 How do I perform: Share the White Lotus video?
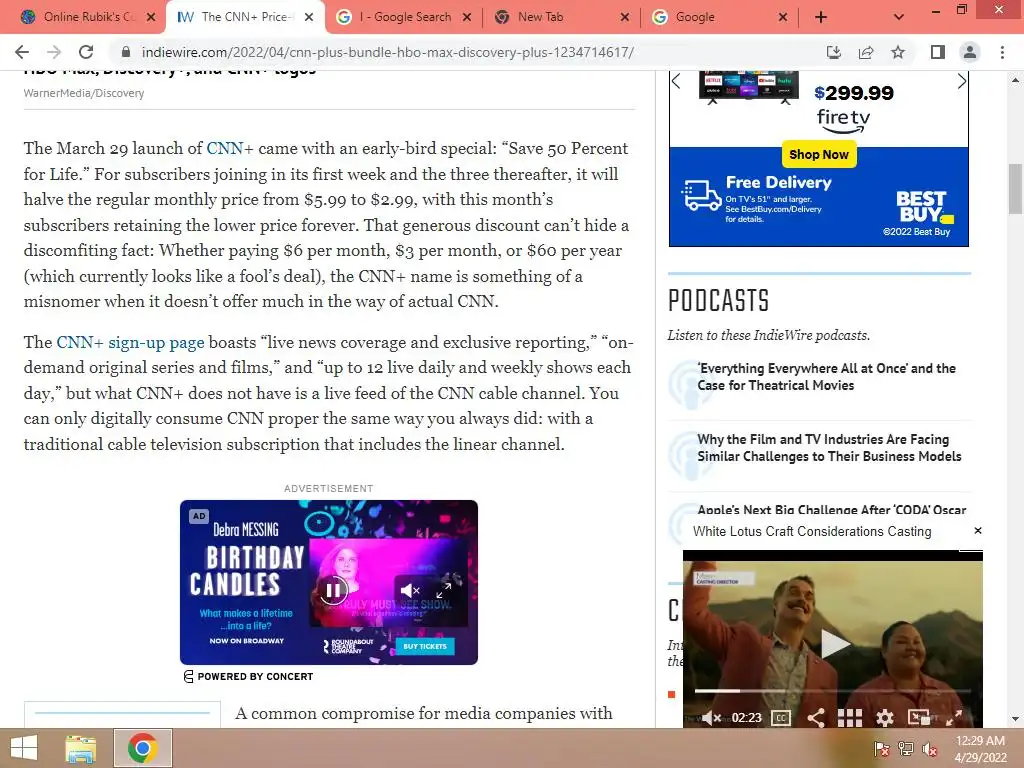pyautogui.click(x=816, y=718)
